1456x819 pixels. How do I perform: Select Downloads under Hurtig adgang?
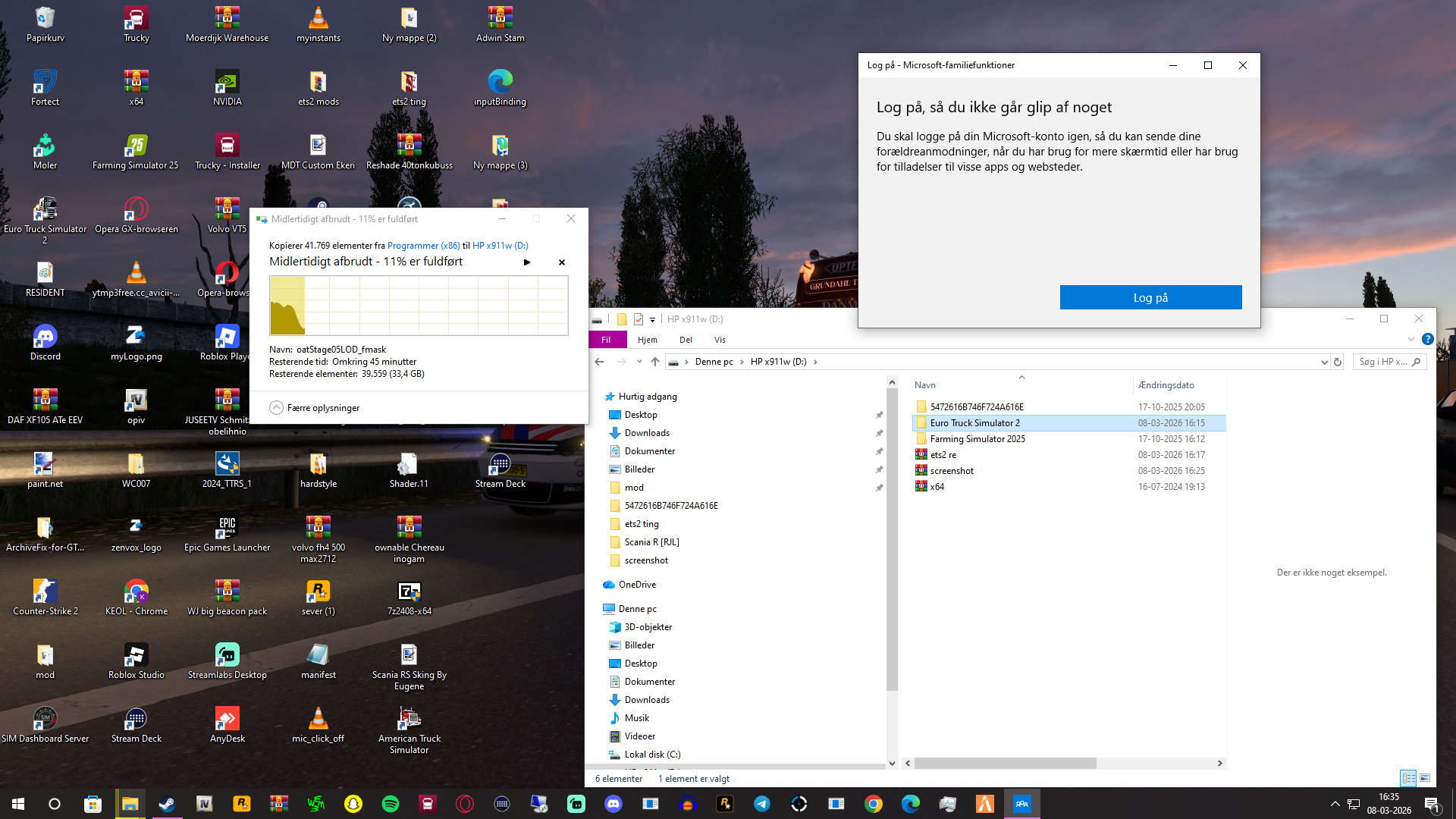point(647,433)
